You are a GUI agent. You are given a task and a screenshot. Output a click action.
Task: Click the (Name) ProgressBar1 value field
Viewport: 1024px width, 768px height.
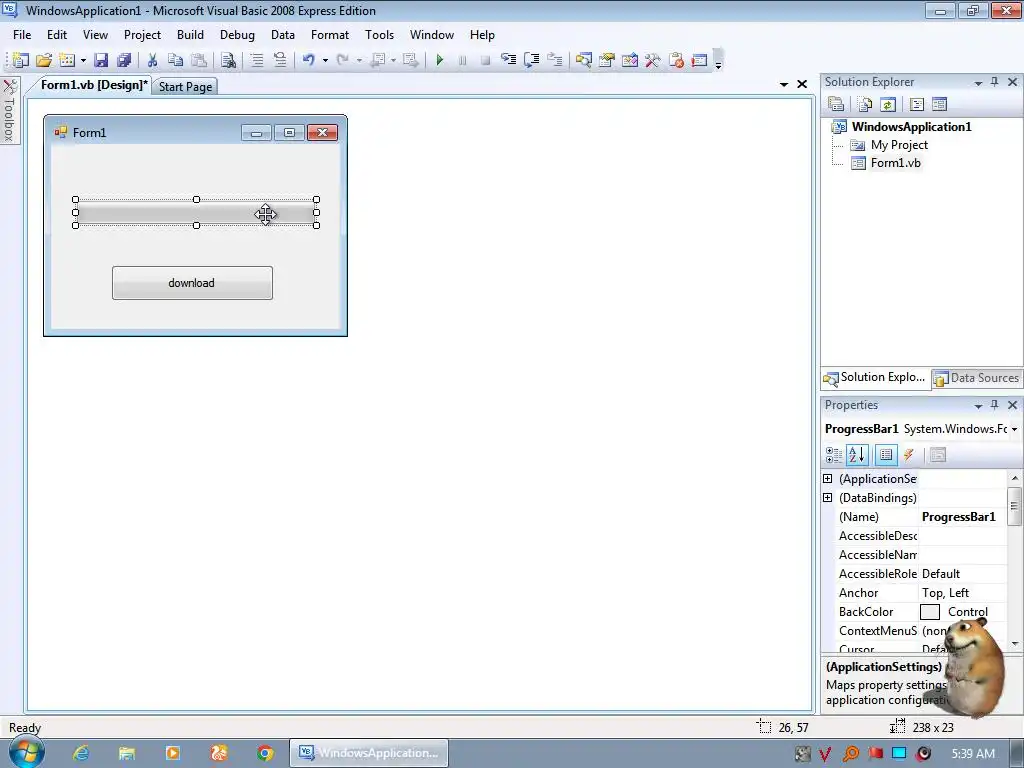tap(963, 517)
